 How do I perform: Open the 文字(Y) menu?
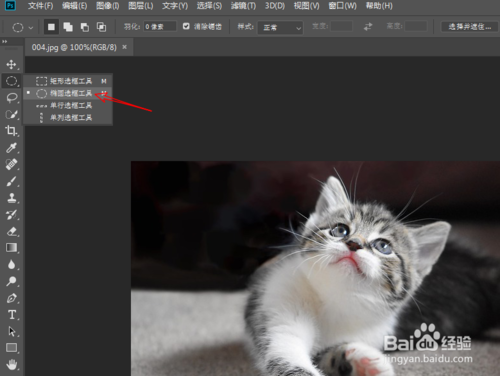175,6
